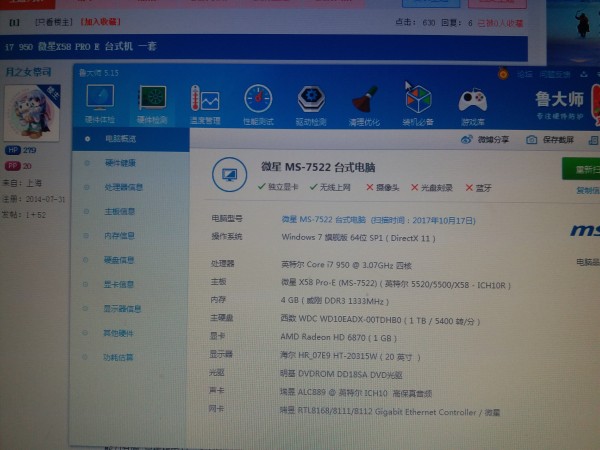Click 只看楼主 link in forum page

pyautogui.click(x=54, y=22)
